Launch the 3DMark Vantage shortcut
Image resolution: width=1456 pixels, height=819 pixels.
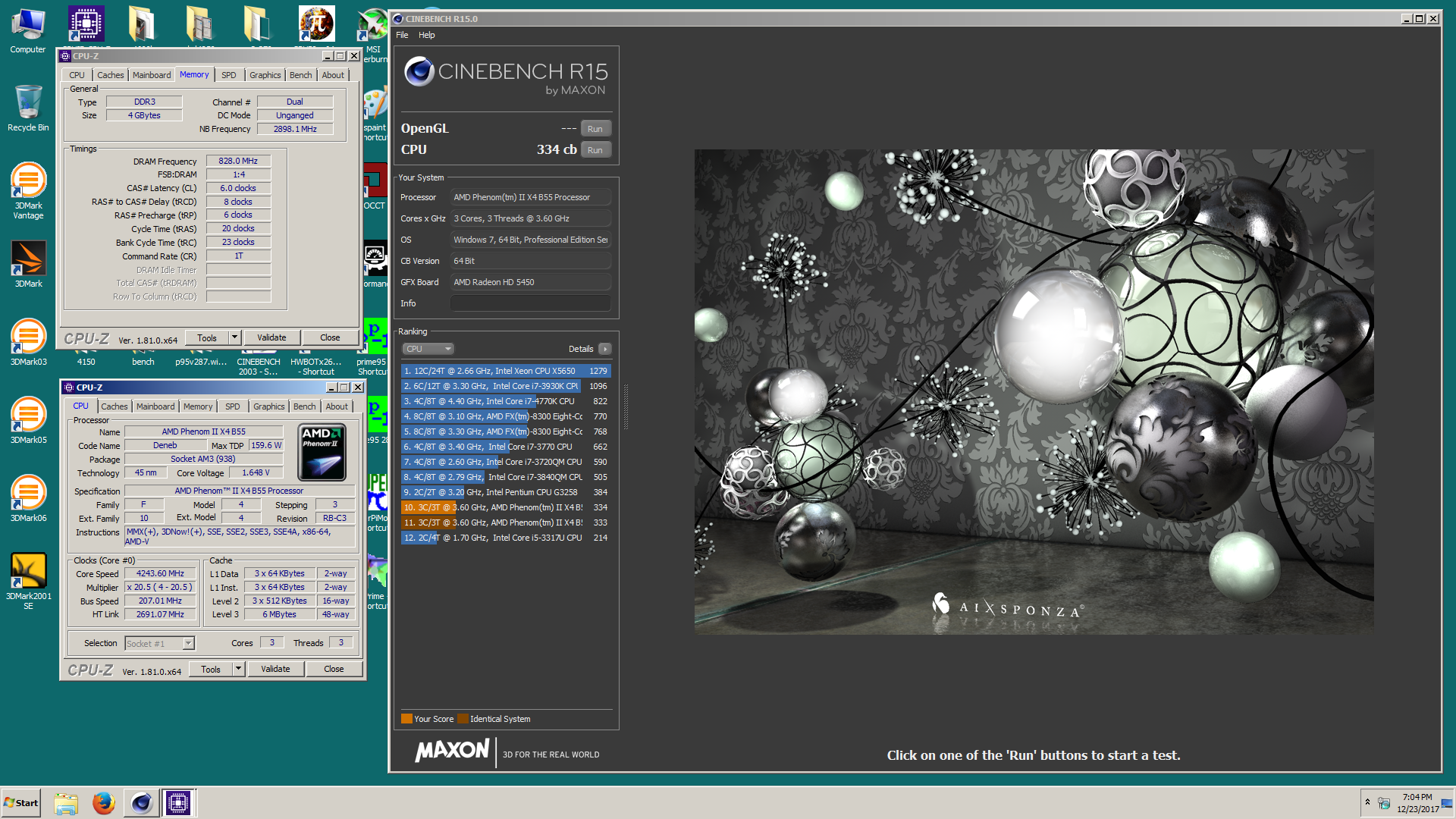(x=28, y=190)
